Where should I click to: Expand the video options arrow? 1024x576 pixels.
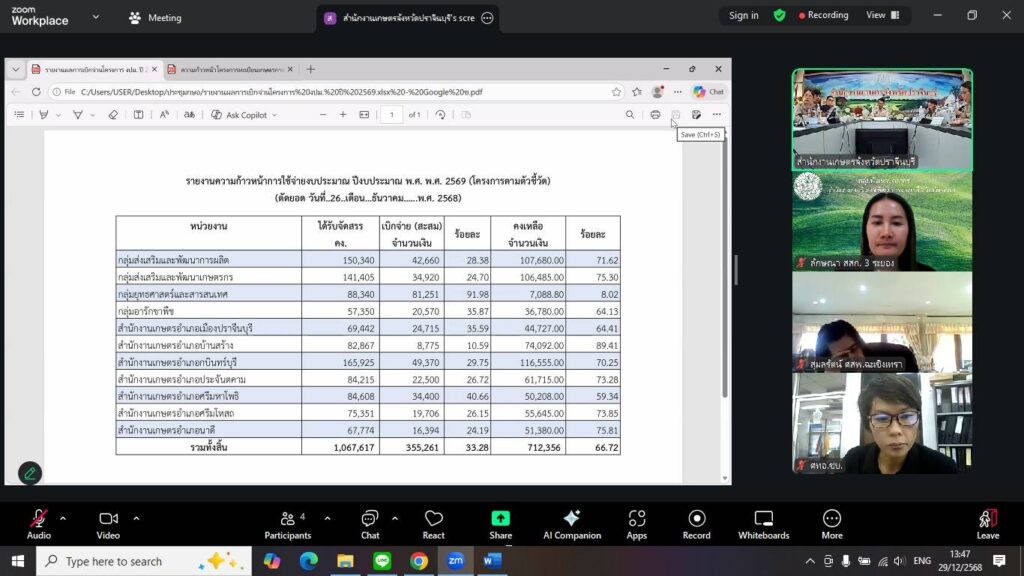136,518
